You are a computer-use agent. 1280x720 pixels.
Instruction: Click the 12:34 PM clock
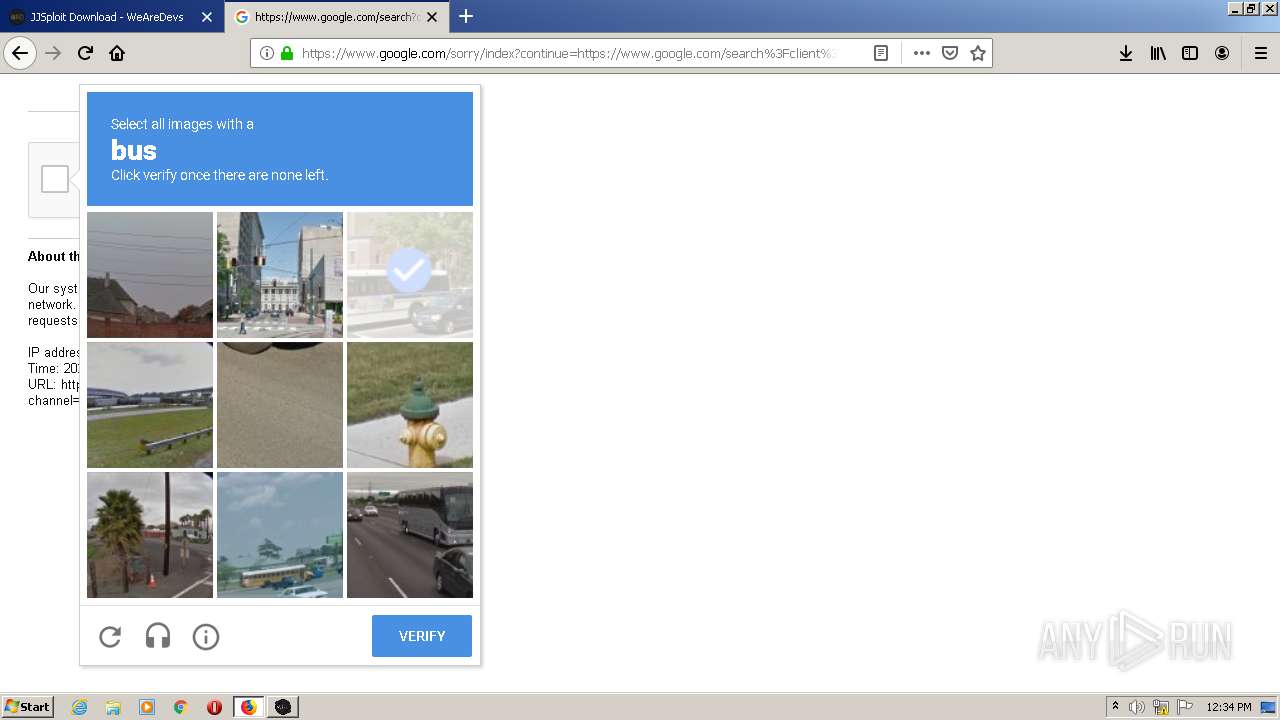click(x=1229, y=707)
